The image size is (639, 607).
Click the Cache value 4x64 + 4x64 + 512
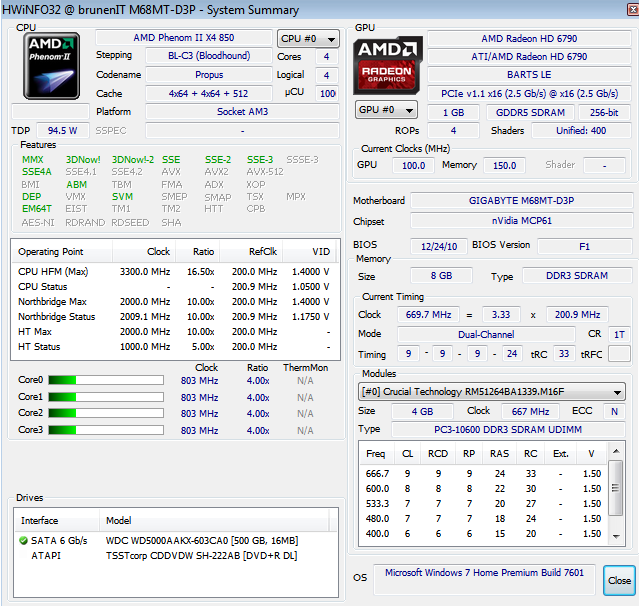pyautogui.click(x=209, y=94)
